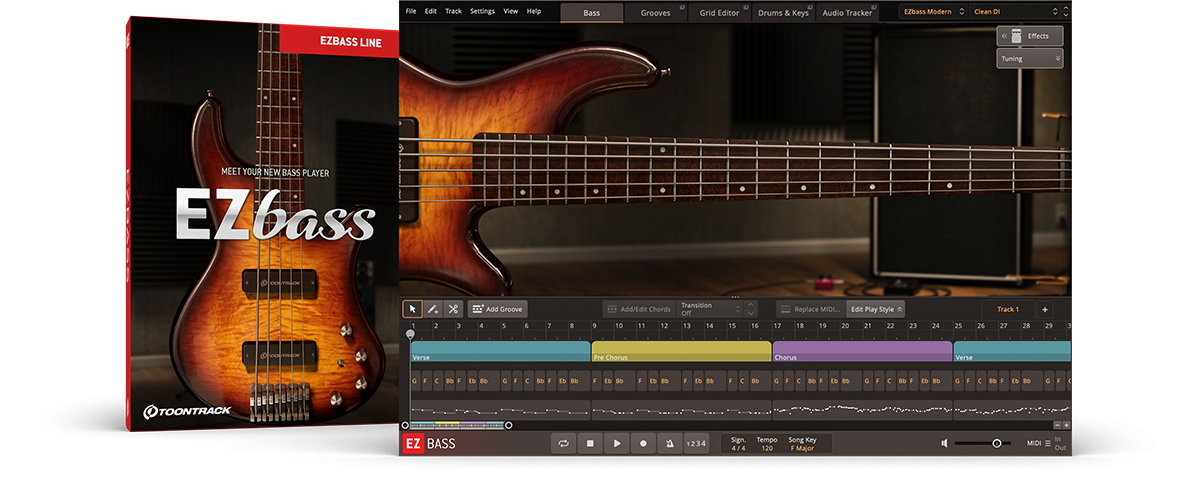Toggle the metronome on or off
Viewport: 1200px width, 488px height.
coord(669,443)
